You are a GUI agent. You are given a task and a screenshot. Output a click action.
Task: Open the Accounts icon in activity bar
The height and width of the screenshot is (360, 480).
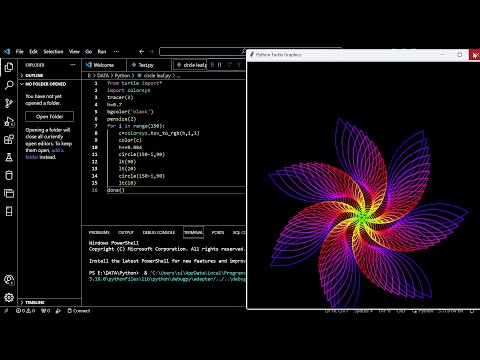(x=9, y=280)
